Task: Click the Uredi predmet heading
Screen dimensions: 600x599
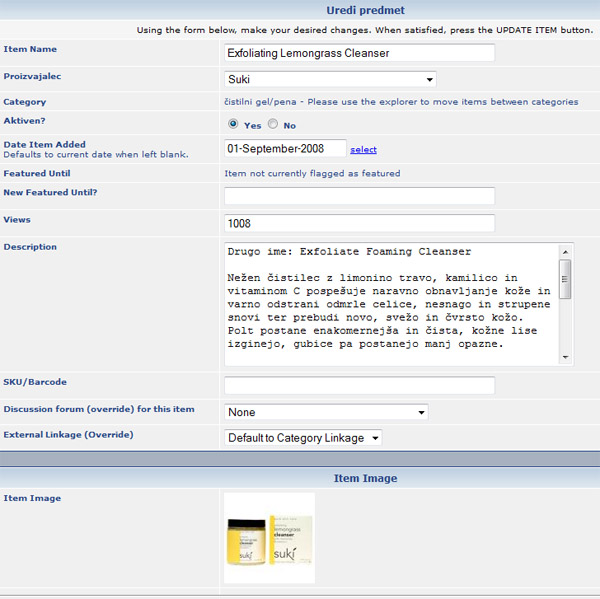Action: [365, 10]
